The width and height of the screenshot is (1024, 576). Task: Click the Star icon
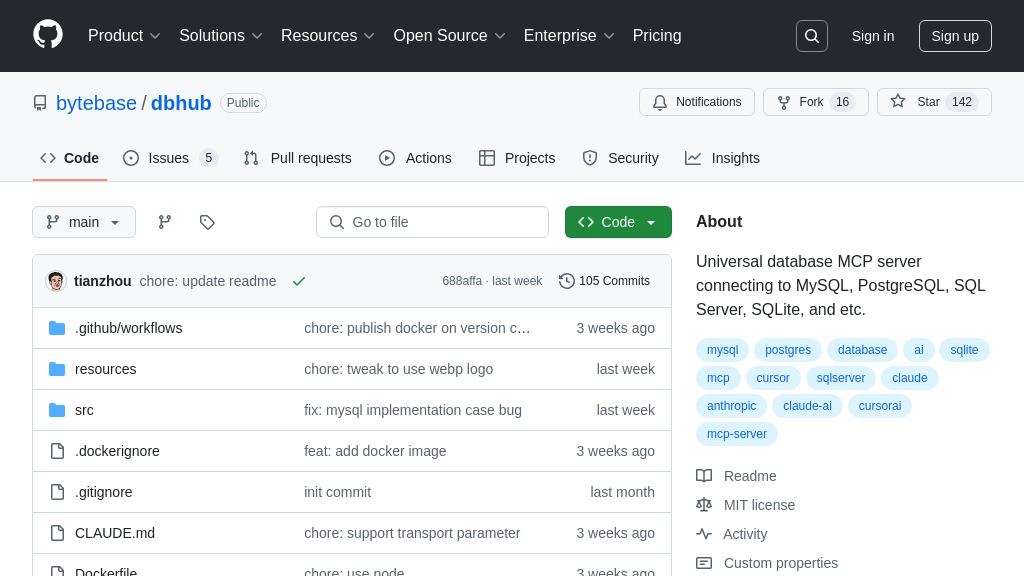[x=898, y=101]
